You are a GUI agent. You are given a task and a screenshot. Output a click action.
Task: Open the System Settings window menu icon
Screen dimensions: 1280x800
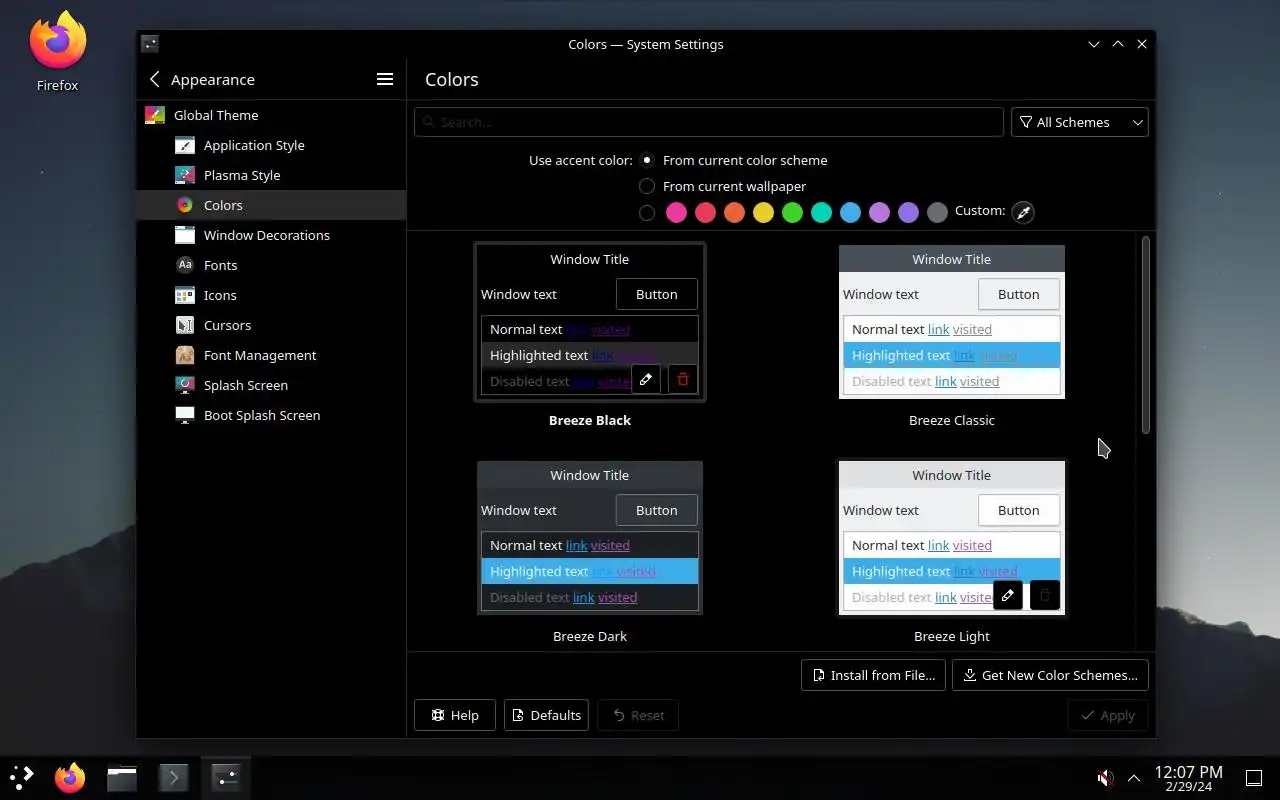click(150, 44)
